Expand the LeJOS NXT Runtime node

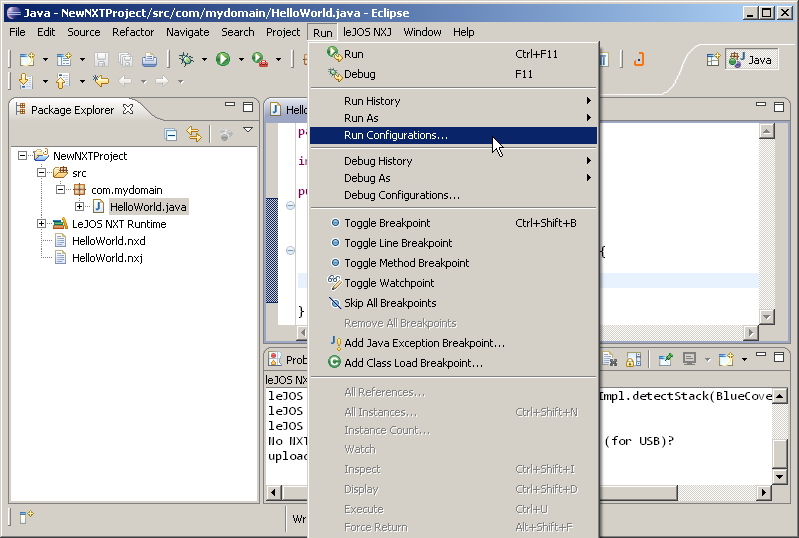click(x=41, y=224)
